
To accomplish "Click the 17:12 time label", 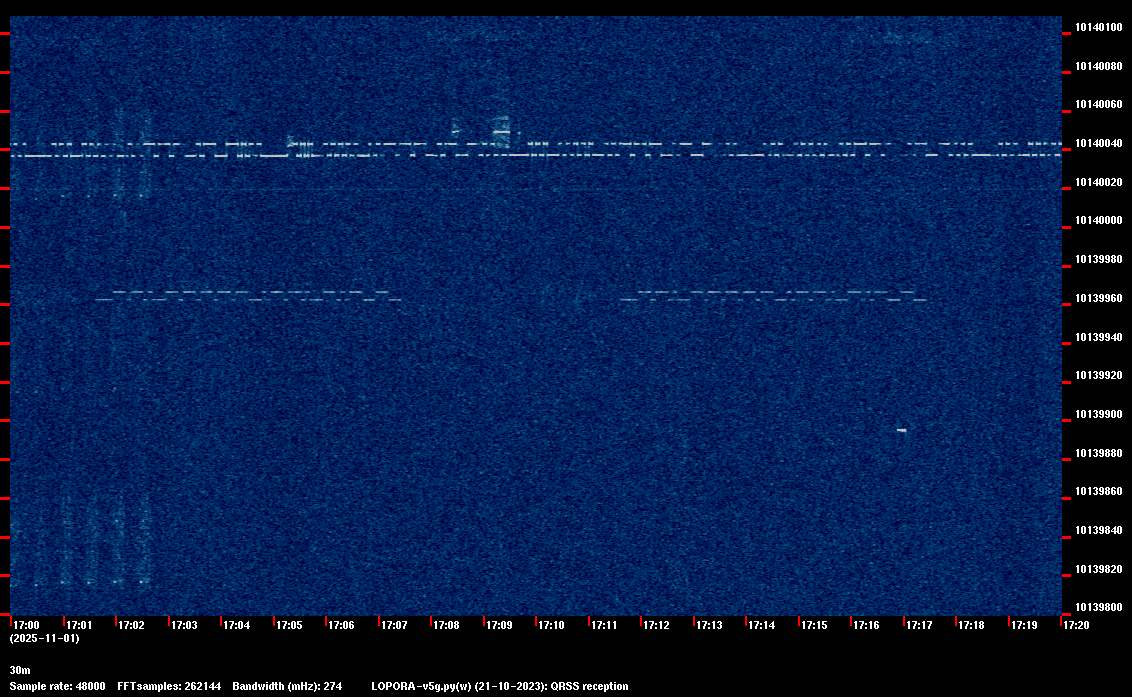I will (656, 625).
